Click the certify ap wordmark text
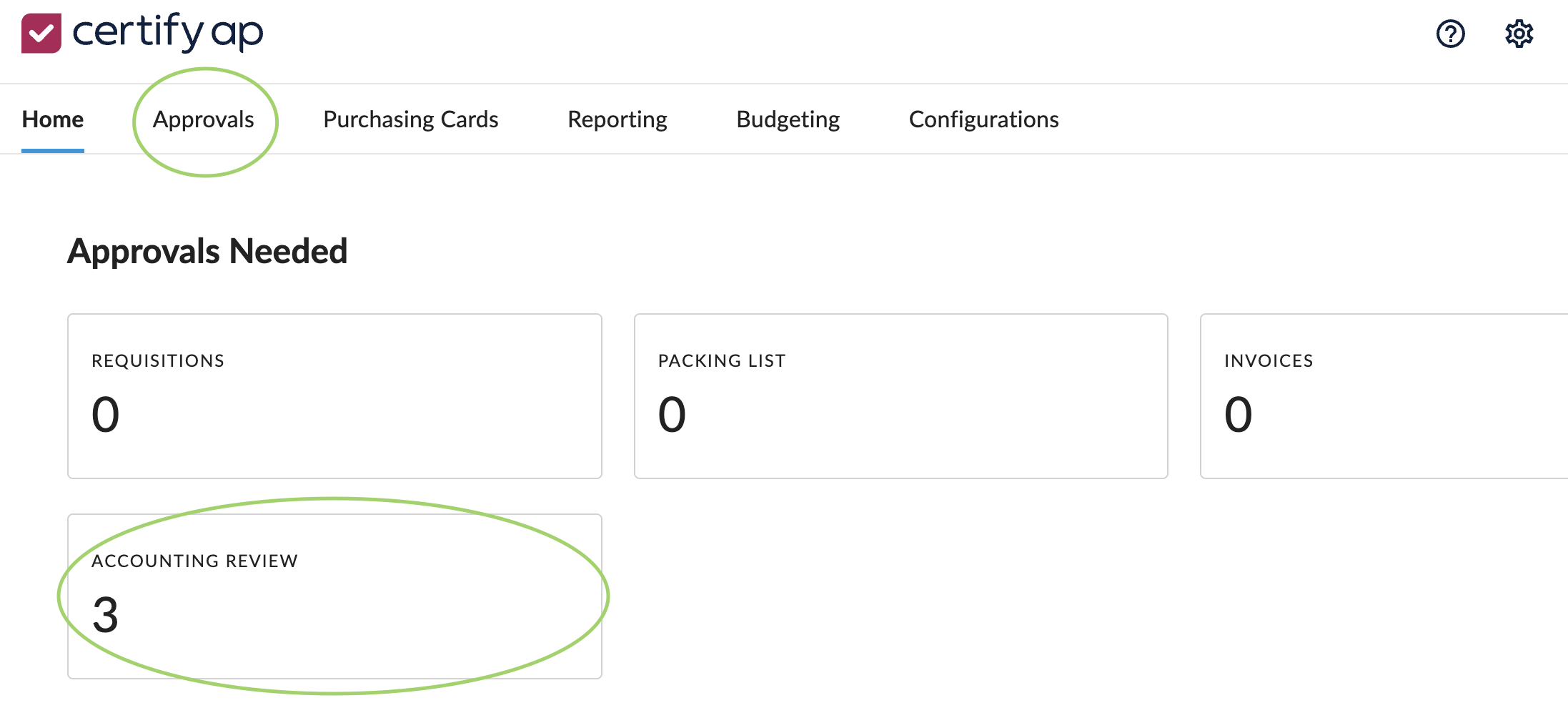 (x=168, y=33)
